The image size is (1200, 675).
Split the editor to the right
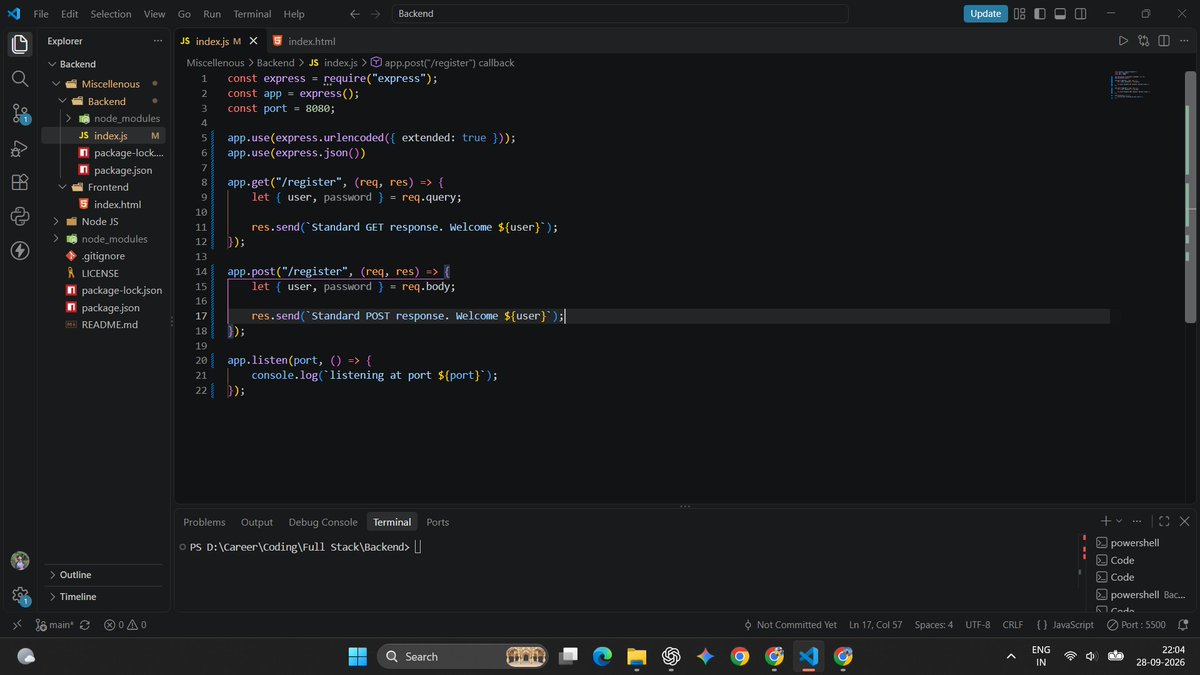[1164, 41]
